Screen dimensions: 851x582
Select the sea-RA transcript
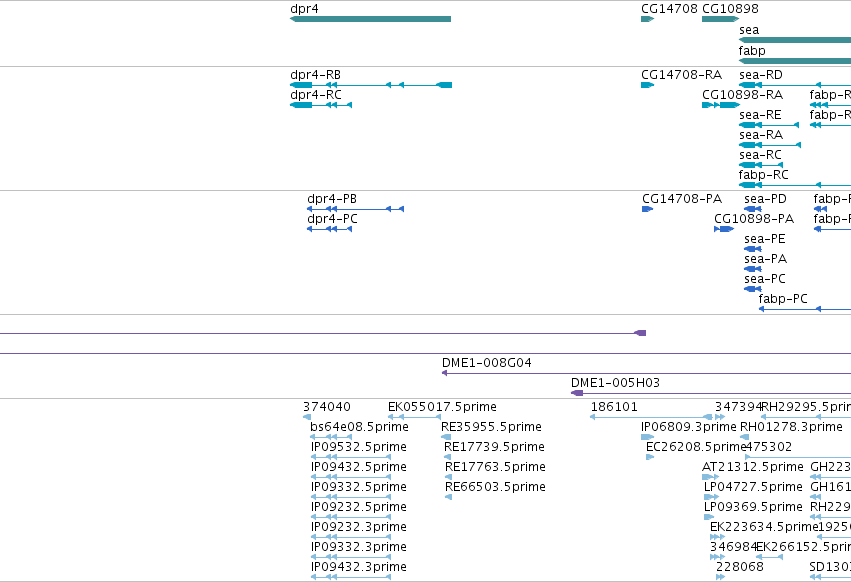click(770, 145)
